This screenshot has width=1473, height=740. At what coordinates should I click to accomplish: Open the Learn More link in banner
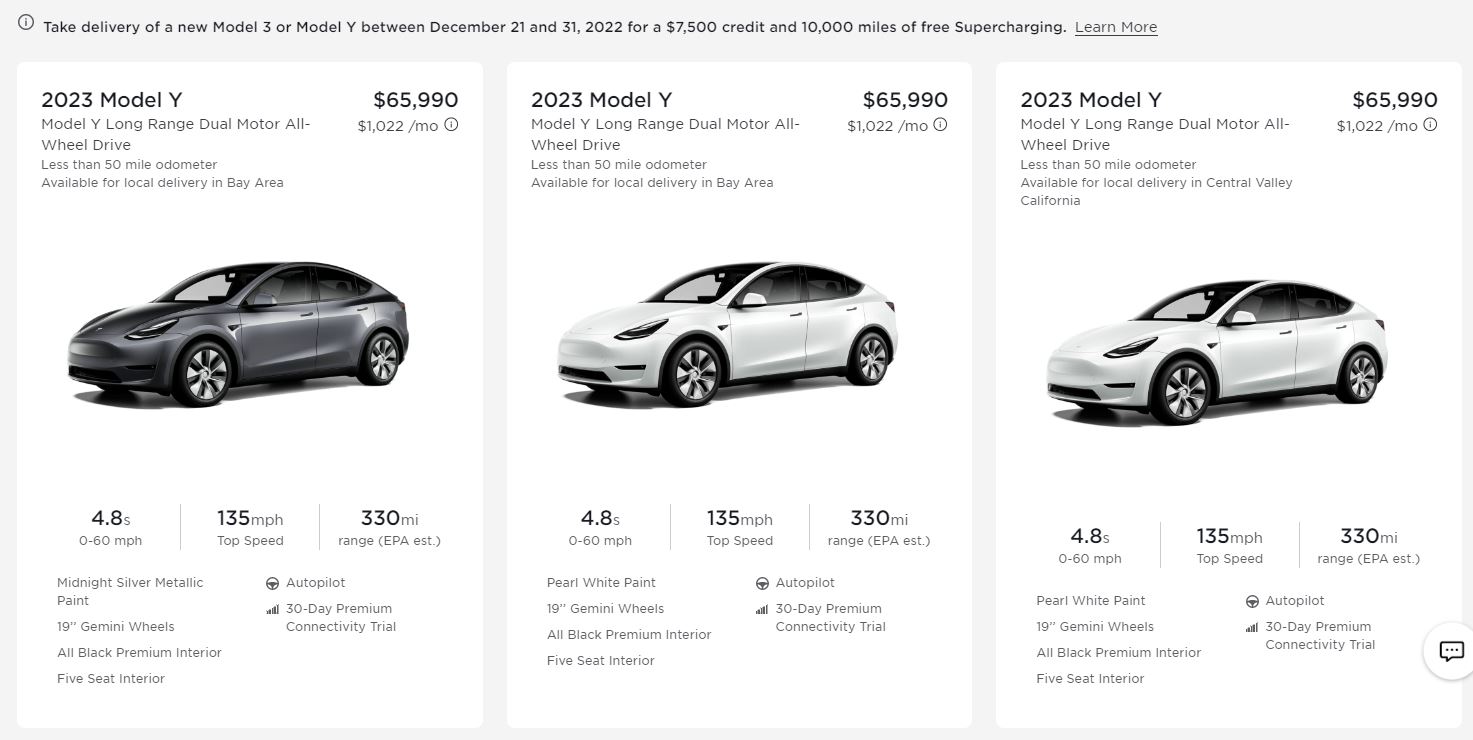point(1115,27)
